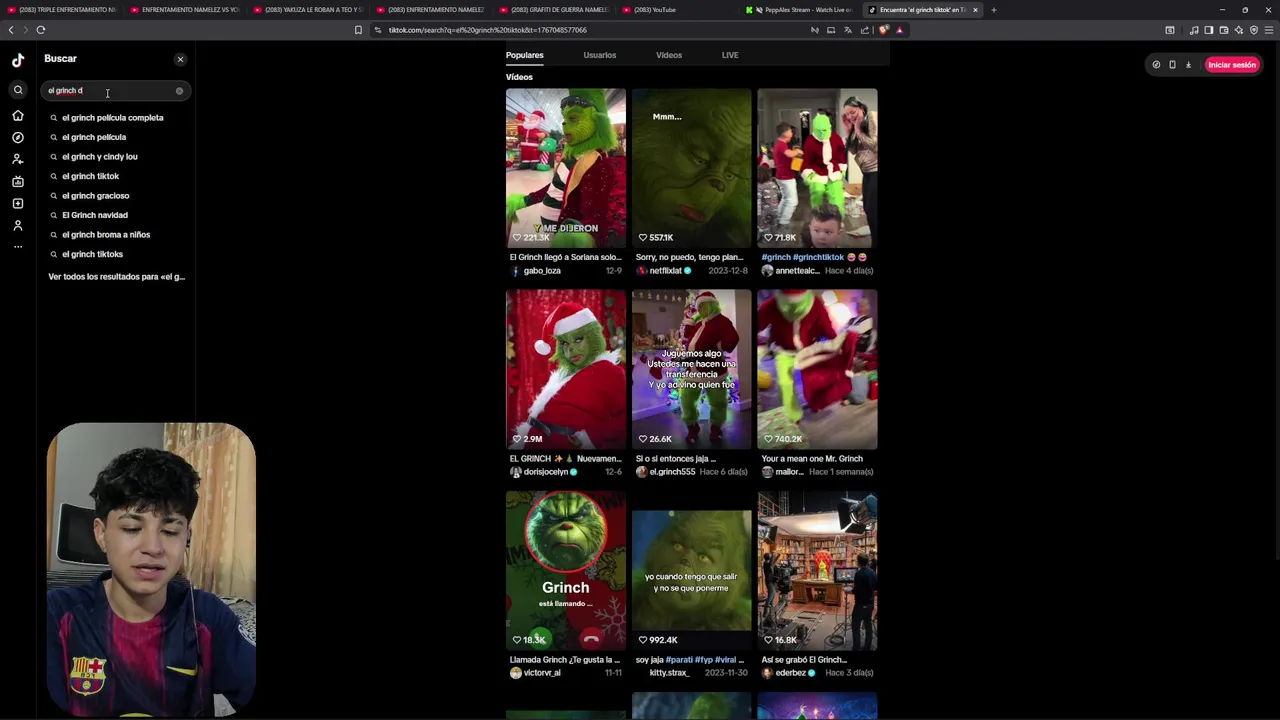Screen dimensions: 1280x720
Task: Click the address bar URL
Action: click(x=487, y=30)
